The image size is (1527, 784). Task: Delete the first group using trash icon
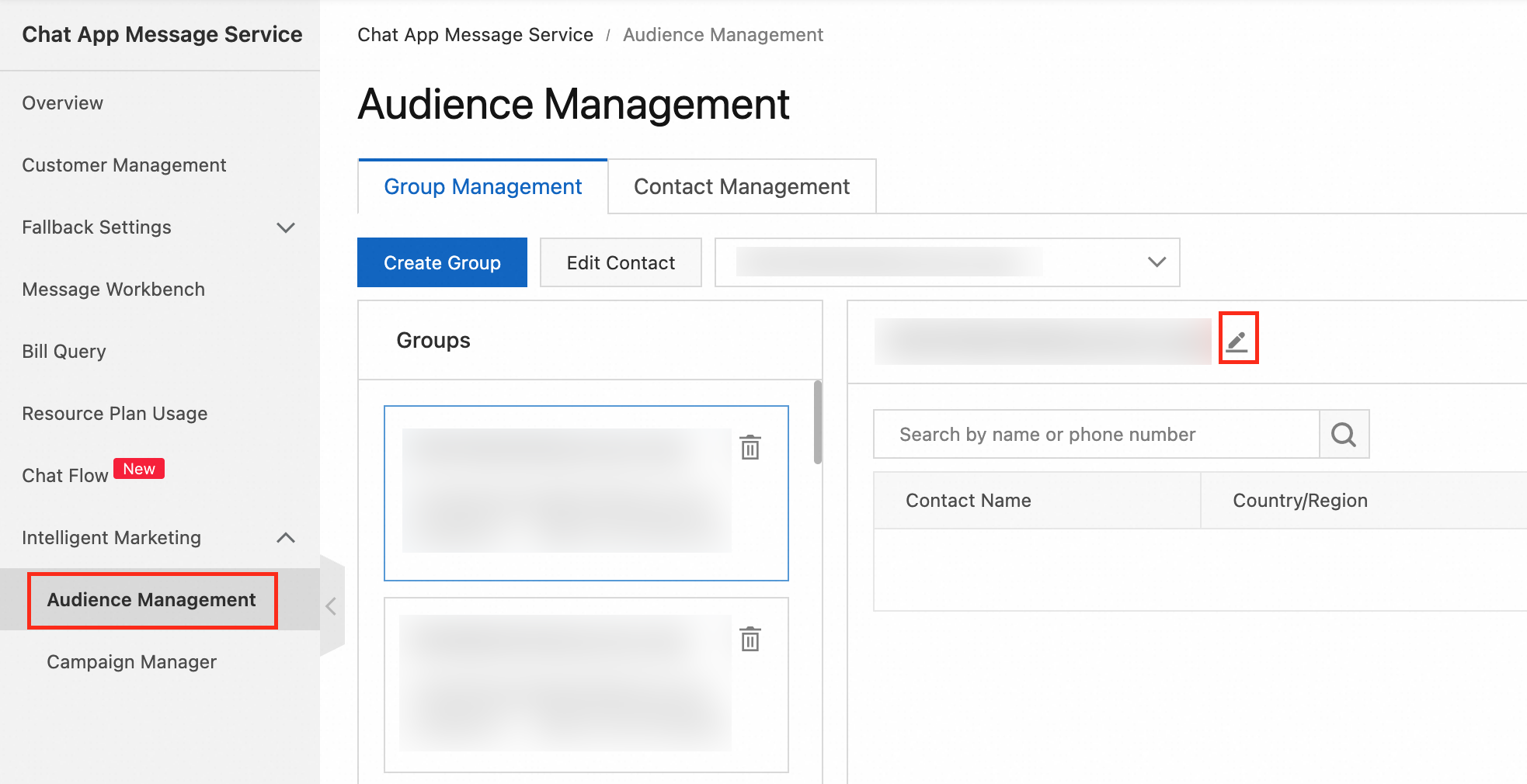pyautogui.click(x=750, y=447)
